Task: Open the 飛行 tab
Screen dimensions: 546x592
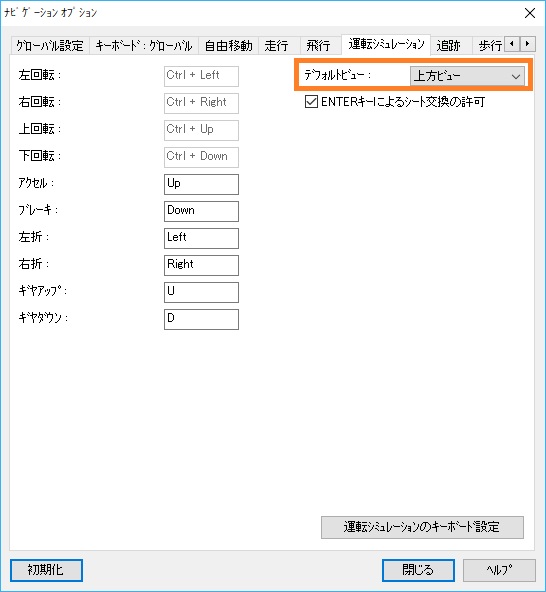Action: 318,46
